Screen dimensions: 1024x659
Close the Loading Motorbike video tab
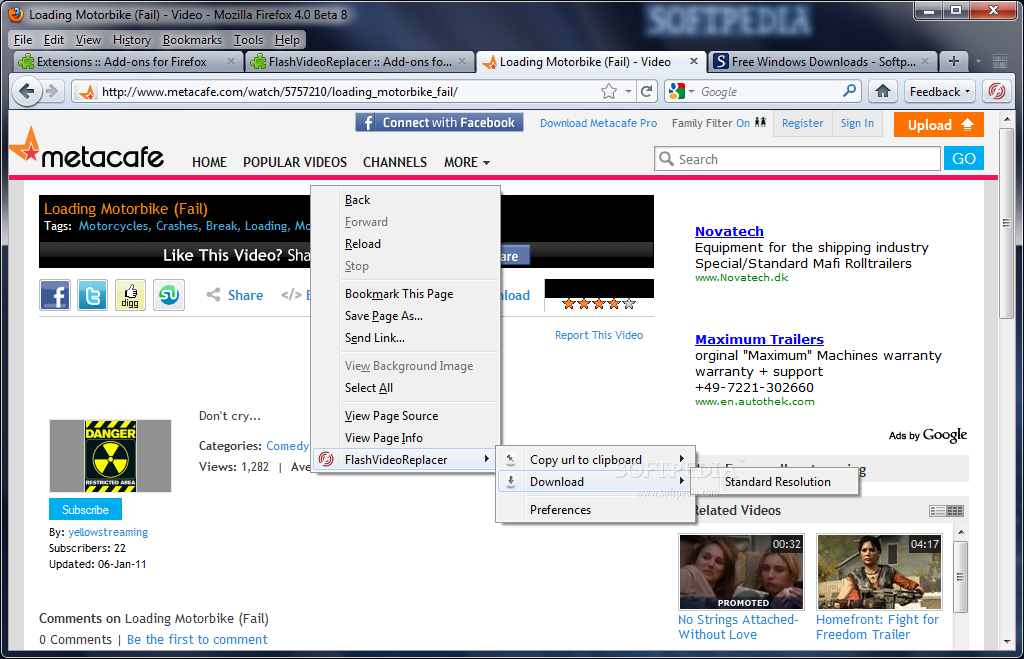click(694, 61)
